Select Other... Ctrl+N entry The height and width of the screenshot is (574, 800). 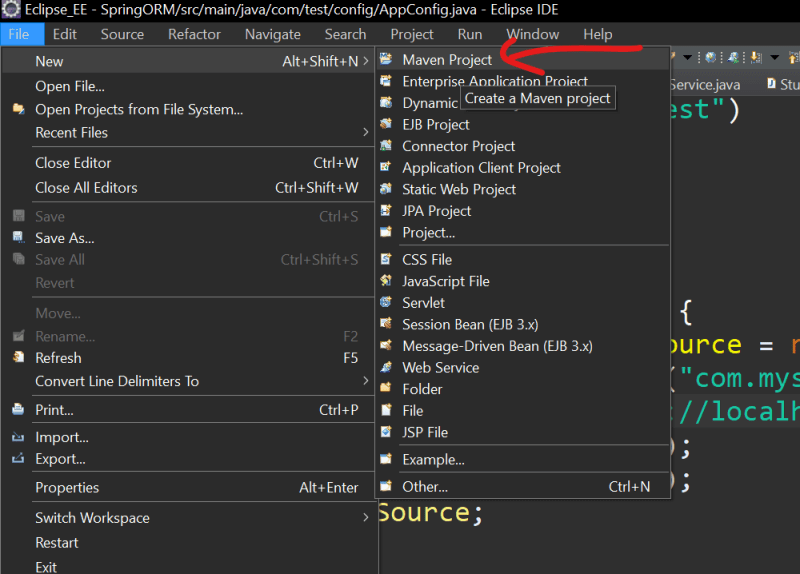pos(523,487)
